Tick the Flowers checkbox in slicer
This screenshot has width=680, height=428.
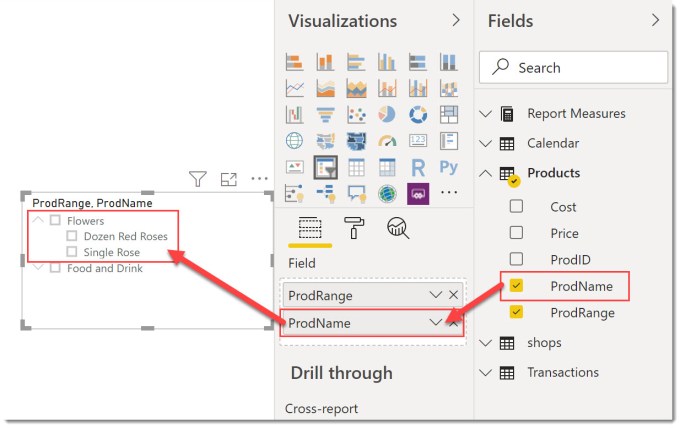pos(55,220)
